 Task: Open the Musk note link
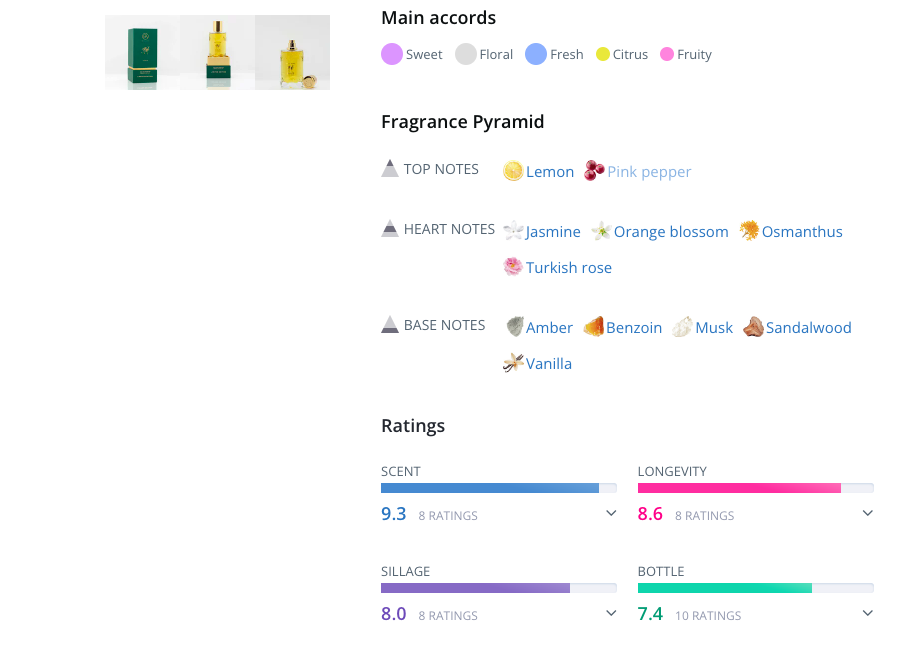(x=714, y=328)
